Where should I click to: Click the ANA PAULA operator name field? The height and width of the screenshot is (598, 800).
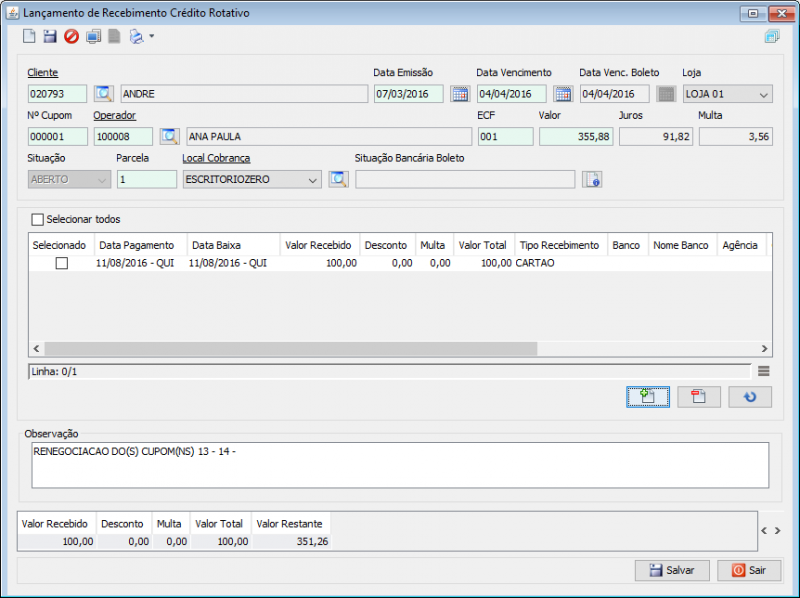329,137
